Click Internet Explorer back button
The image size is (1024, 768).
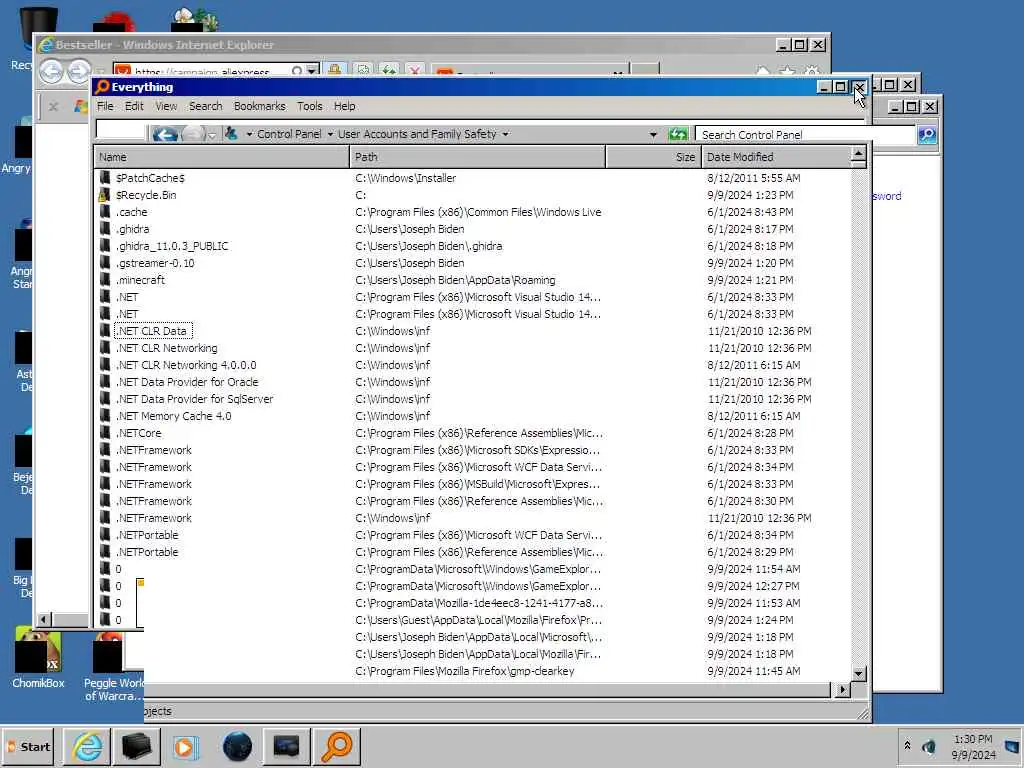point(52,71)
